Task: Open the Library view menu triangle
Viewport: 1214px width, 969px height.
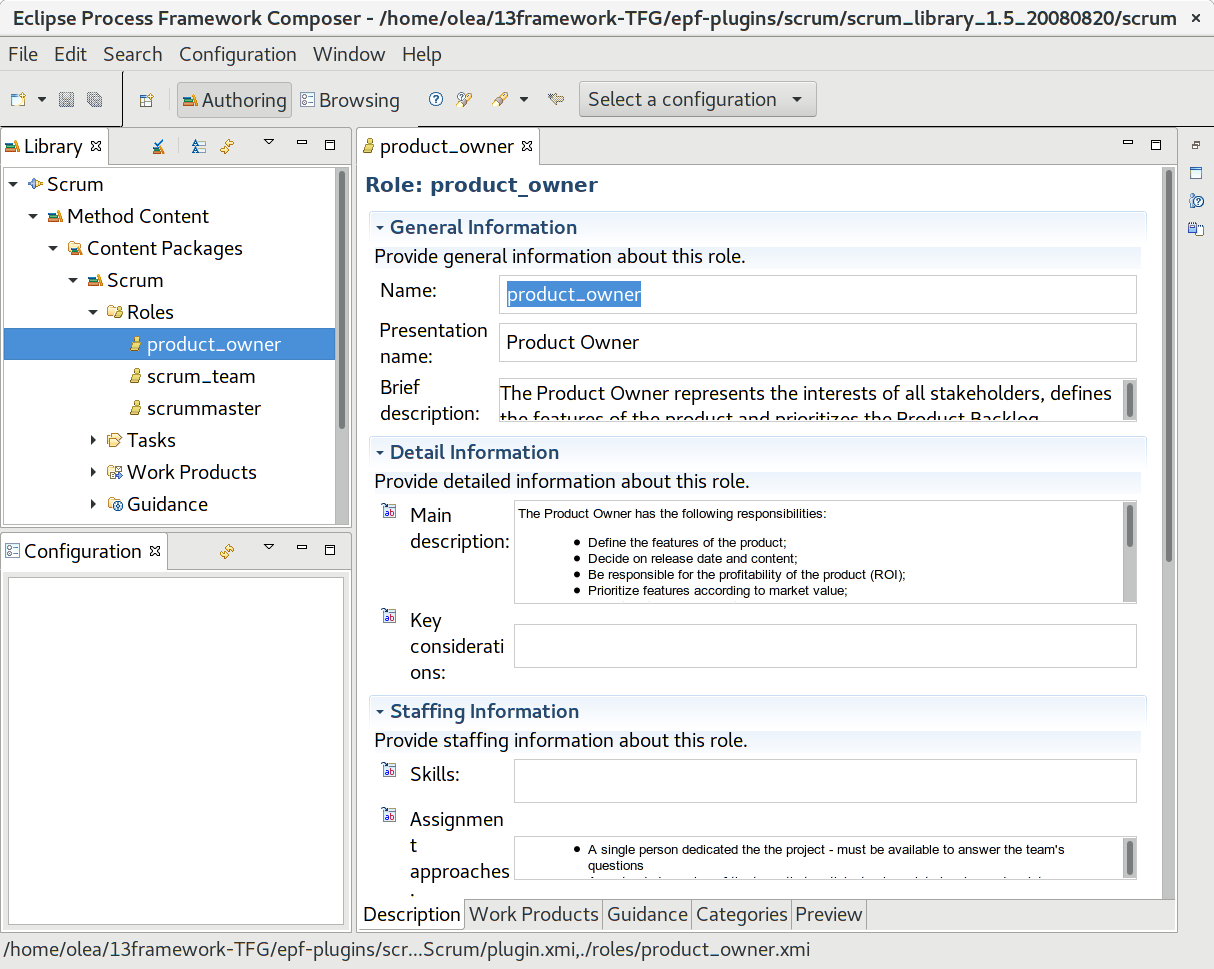Action: [269, 143]
